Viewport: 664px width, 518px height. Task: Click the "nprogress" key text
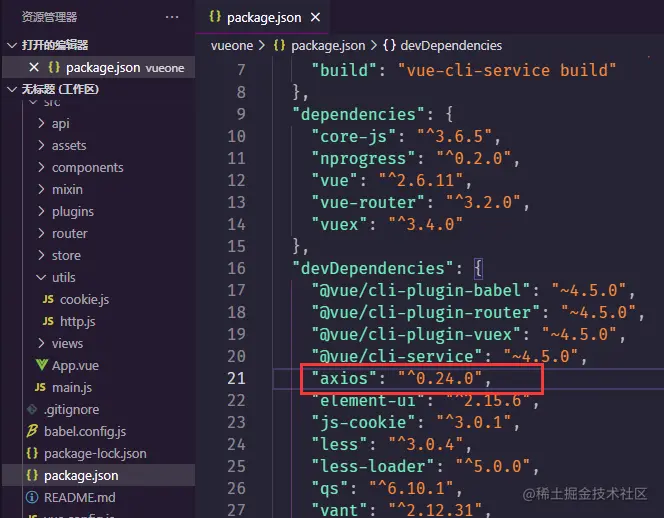pyautogui.click(x=363, y=158)
